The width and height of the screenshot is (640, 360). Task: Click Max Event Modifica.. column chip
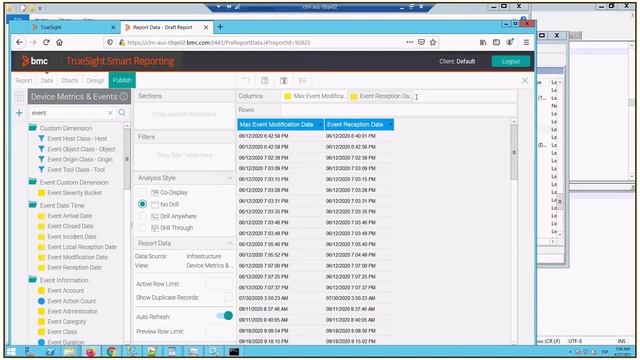[315, 96]
